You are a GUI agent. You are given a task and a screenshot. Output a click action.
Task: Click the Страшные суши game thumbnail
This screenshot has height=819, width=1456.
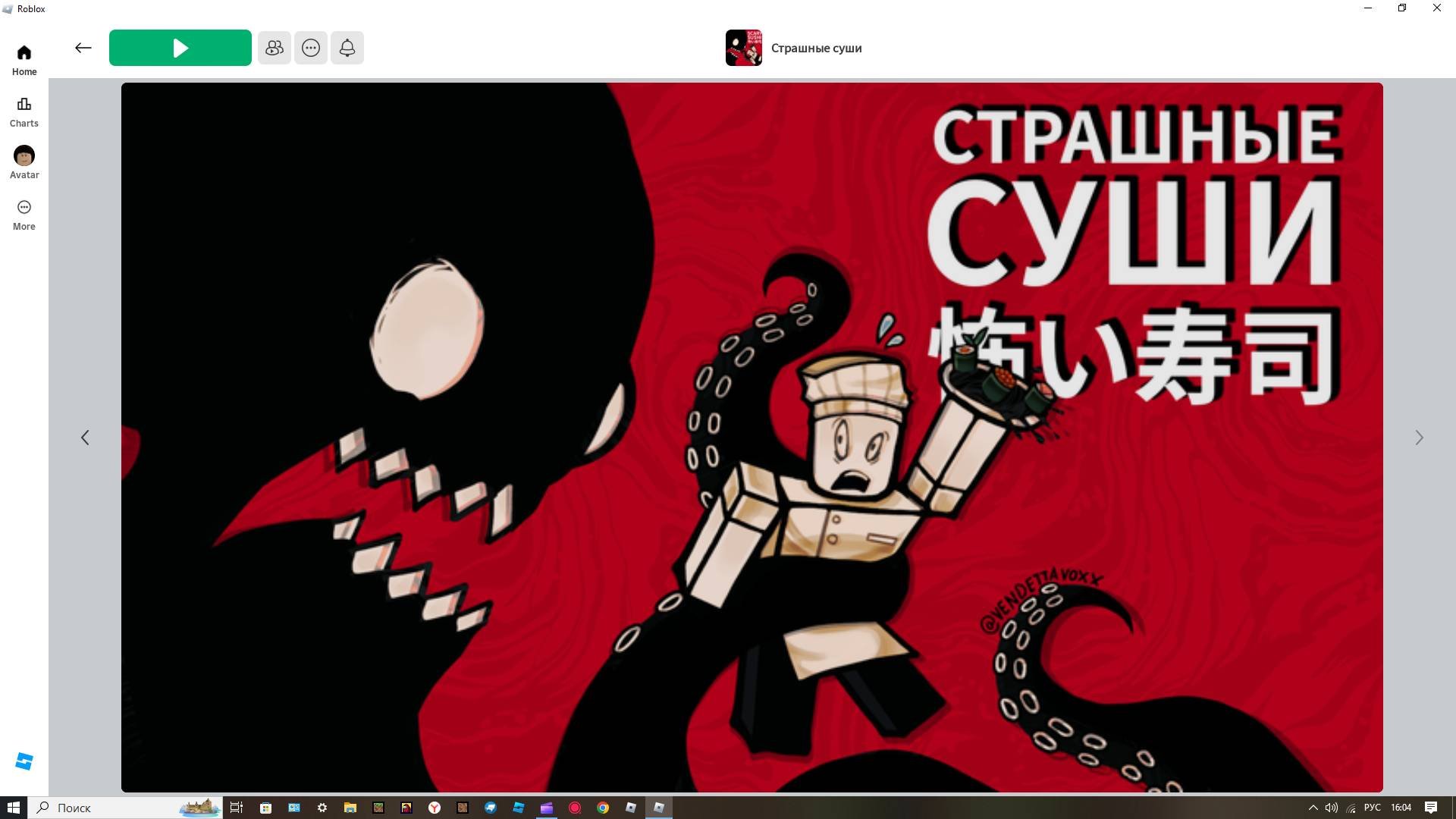click(743, 48)
